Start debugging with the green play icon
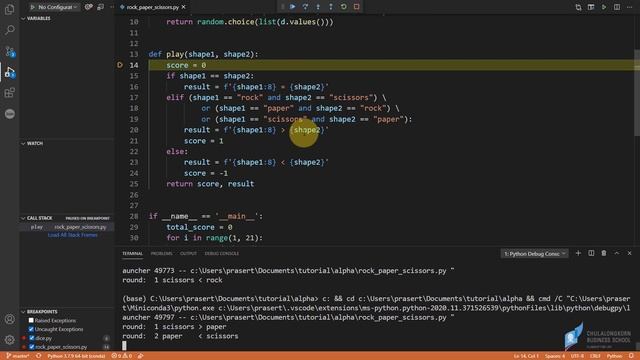This screenshot has width=640, height=360. coord(32,7)
